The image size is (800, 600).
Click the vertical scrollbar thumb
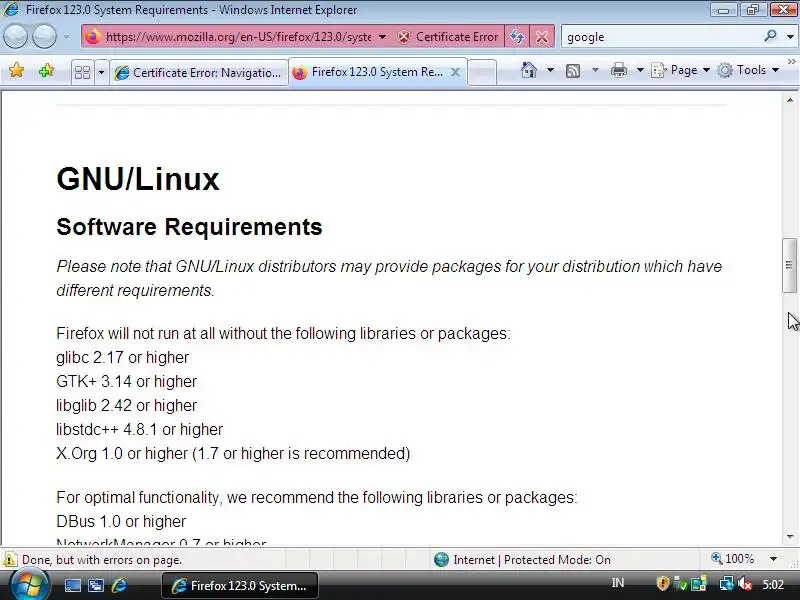[789, 265]
